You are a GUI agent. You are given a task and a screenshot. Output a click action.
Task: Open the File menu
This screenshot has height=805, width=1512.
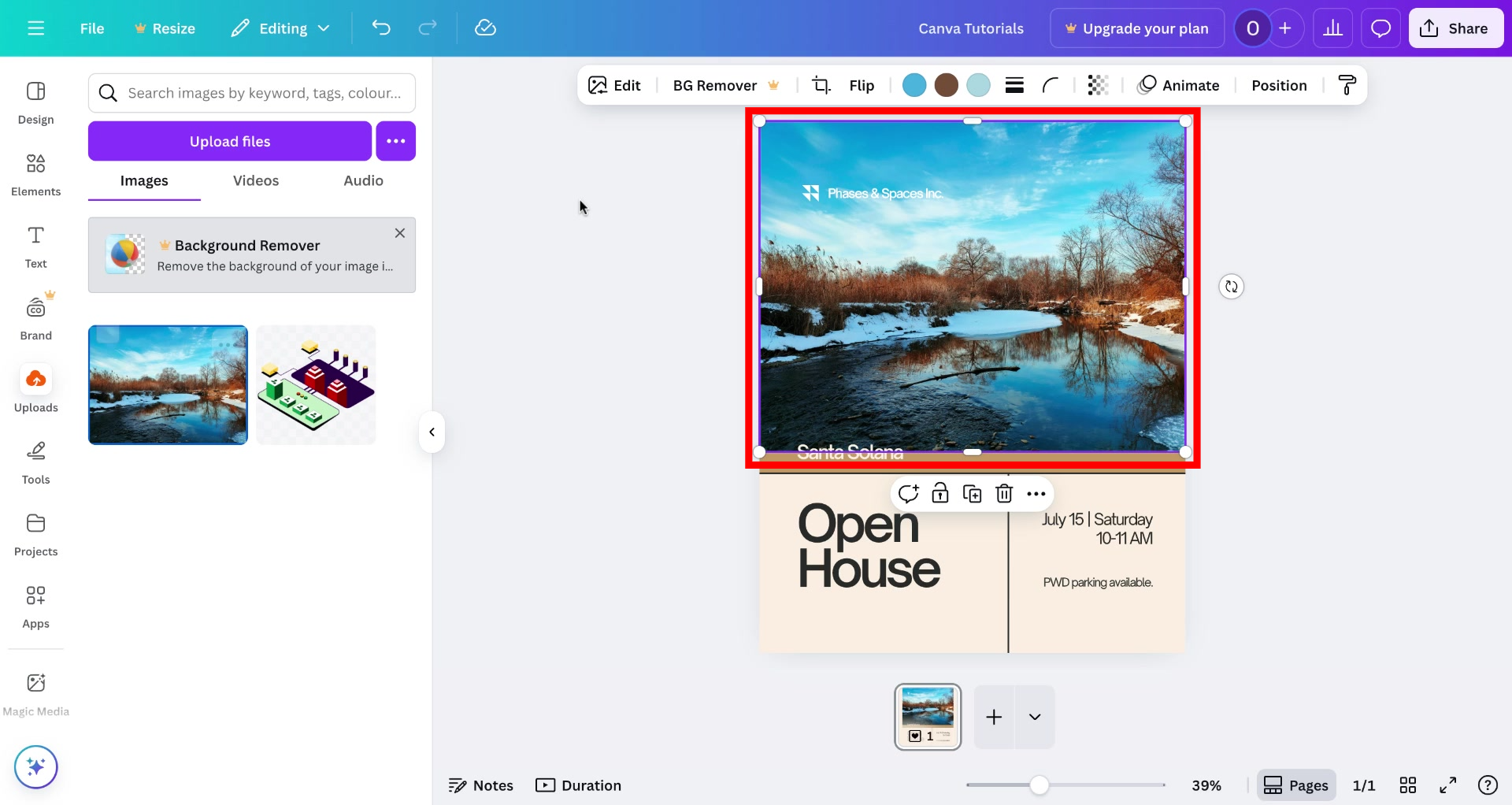(91, 28)
